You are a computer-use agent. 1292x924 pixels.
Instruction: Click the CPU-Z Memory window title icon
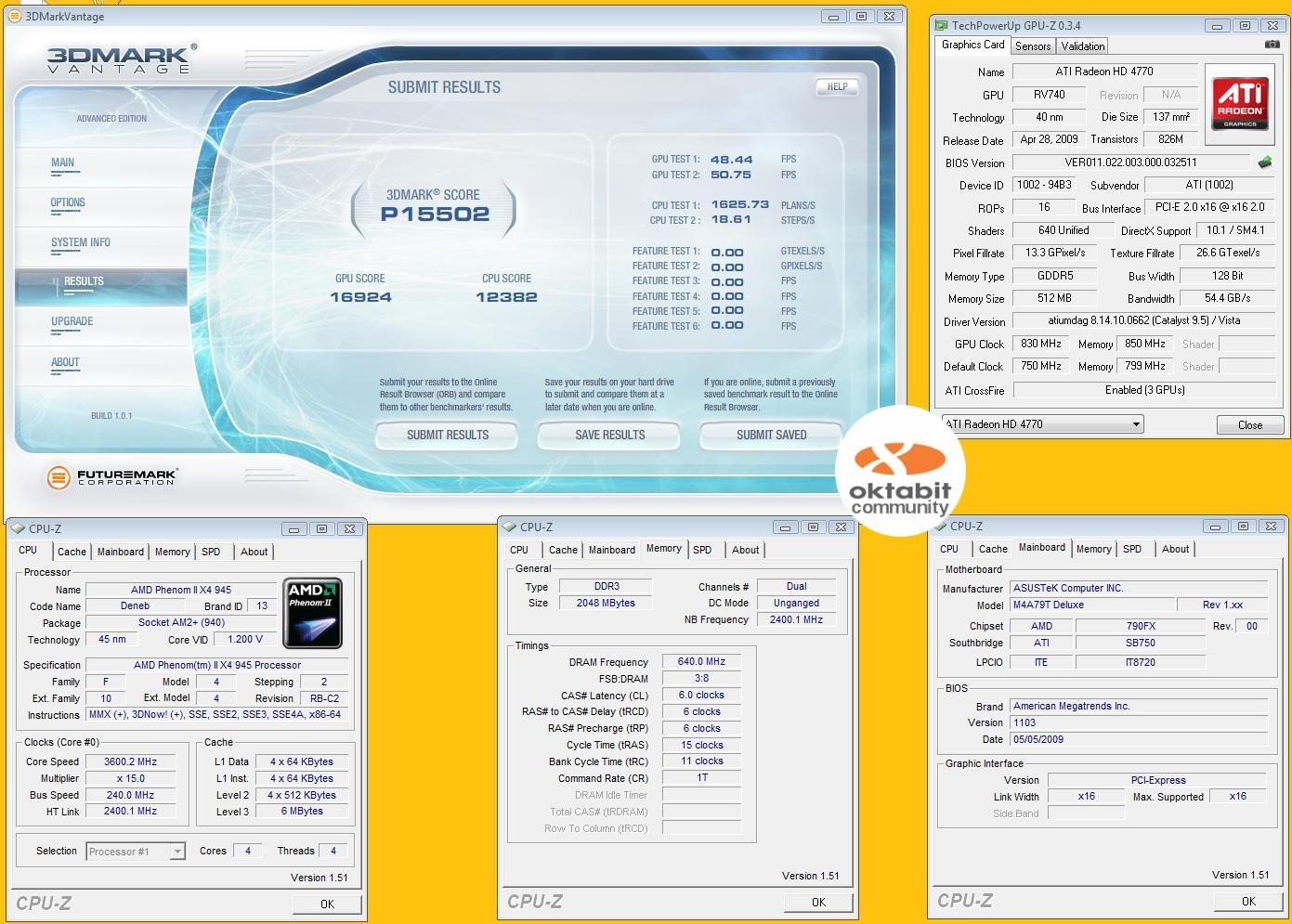(x=509, y=527)
